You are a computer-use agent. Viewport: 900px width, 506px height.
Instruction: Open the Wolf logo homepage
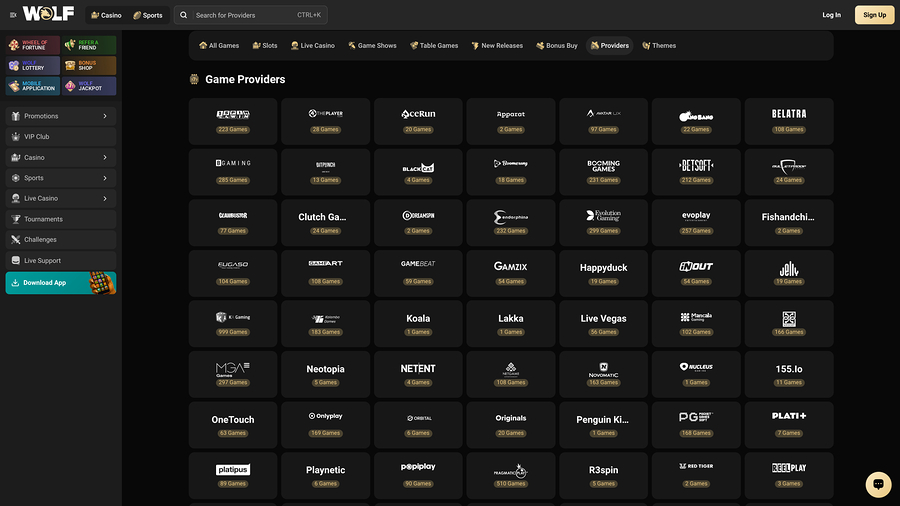point(48,14)
